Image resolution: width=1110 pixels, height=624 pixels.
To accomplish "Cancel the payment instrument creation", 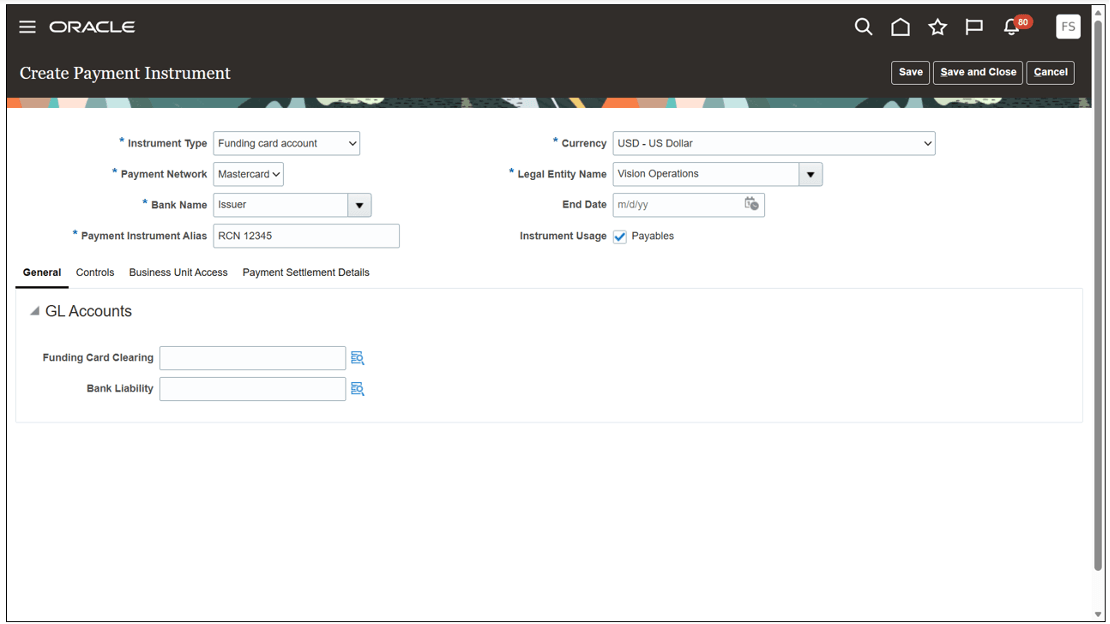I will (1051, 72).
